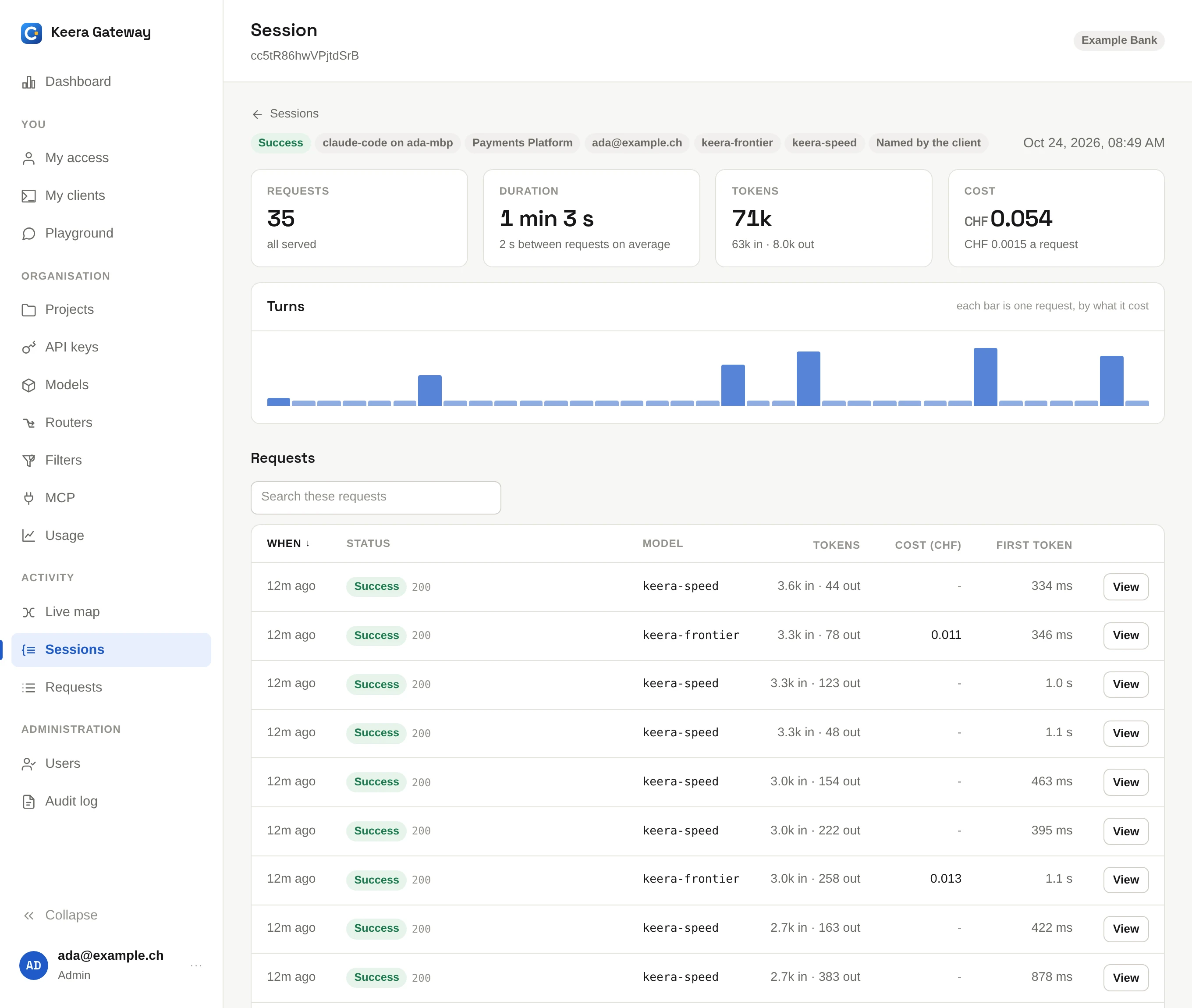1192x1008 pixels.
Task: View the request with 154 out tokens
Action: point(1125,782)
